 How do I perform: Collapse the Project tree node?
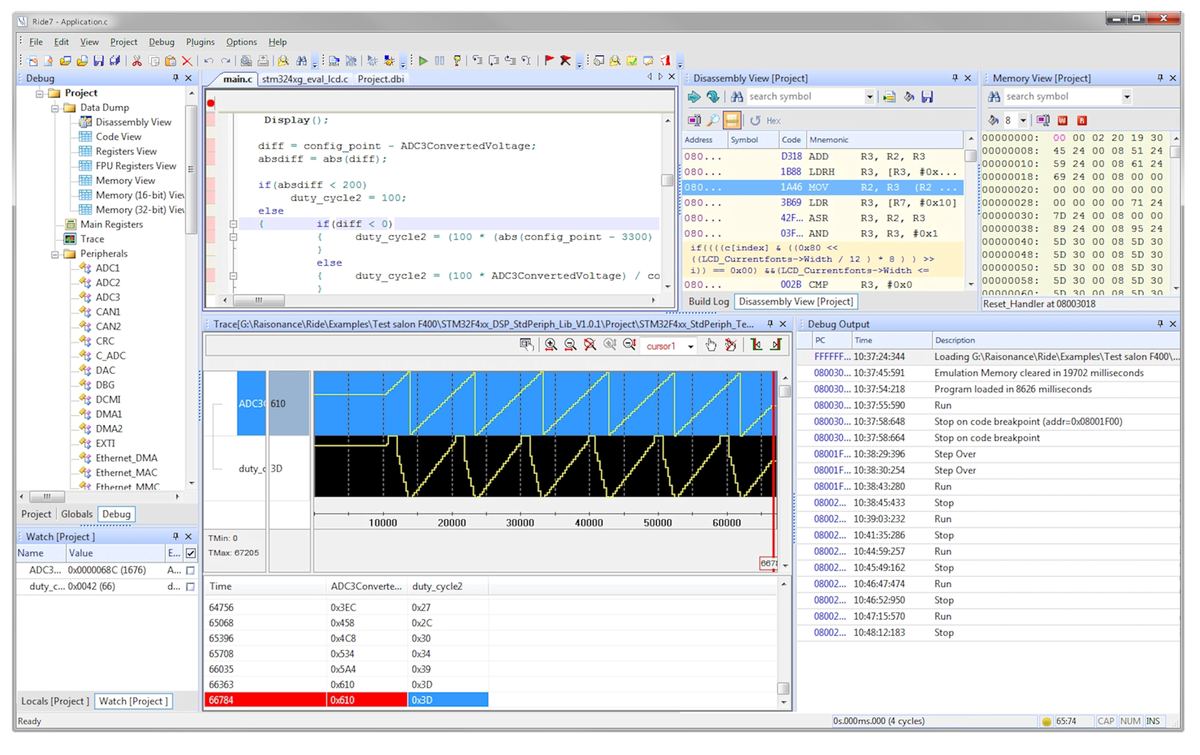point(40,93)
